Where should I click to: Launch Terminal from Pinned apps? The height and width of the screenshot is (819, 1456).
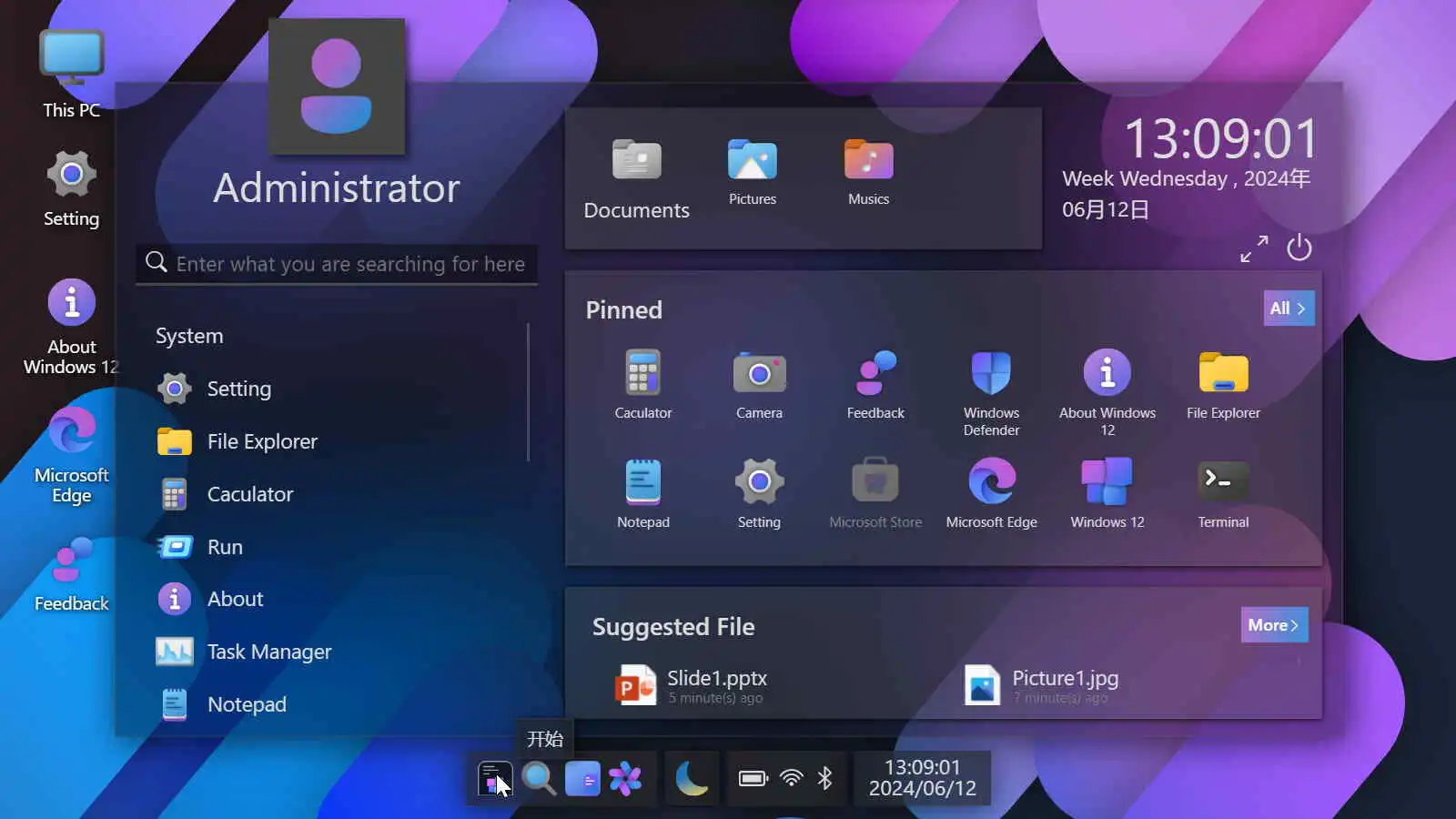tap(1223, 493)
